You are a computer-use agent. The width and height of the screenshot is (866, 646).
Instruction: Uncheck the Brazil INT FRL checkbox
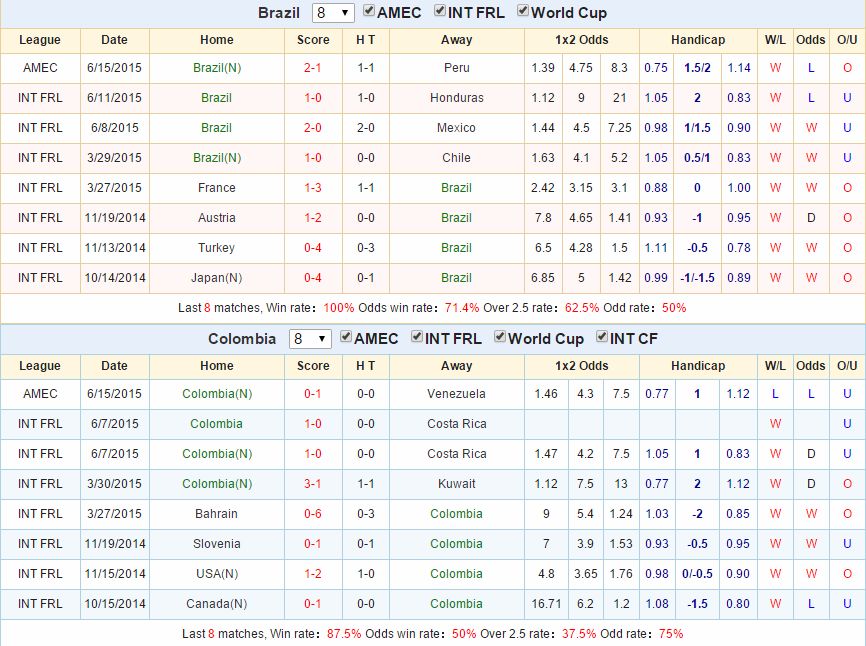pos(440,11)
